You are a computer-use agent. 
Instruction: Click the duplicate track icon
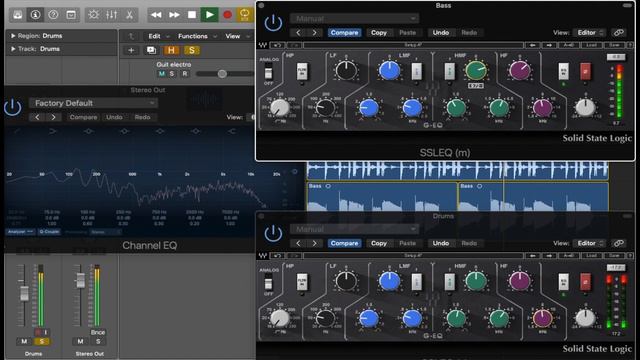coord(151,50)
